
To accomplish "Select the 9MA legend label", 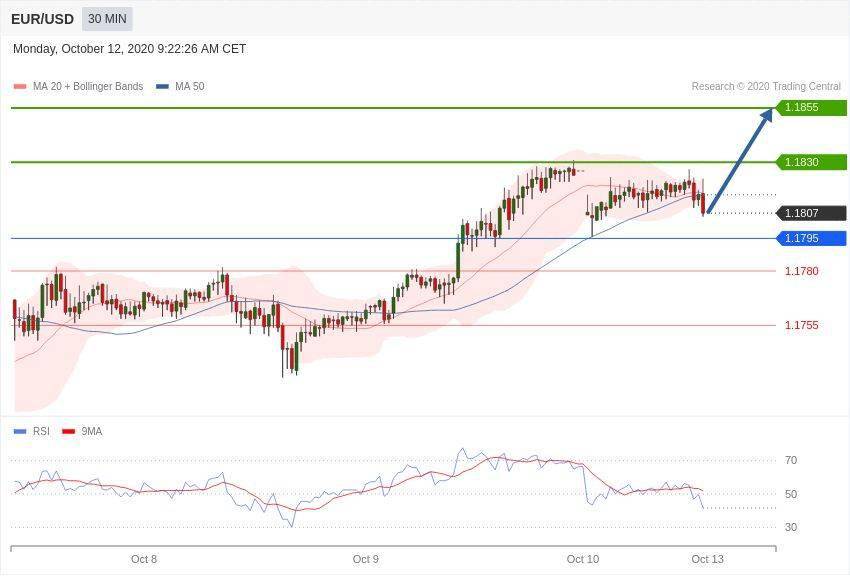I will (92, 431).
